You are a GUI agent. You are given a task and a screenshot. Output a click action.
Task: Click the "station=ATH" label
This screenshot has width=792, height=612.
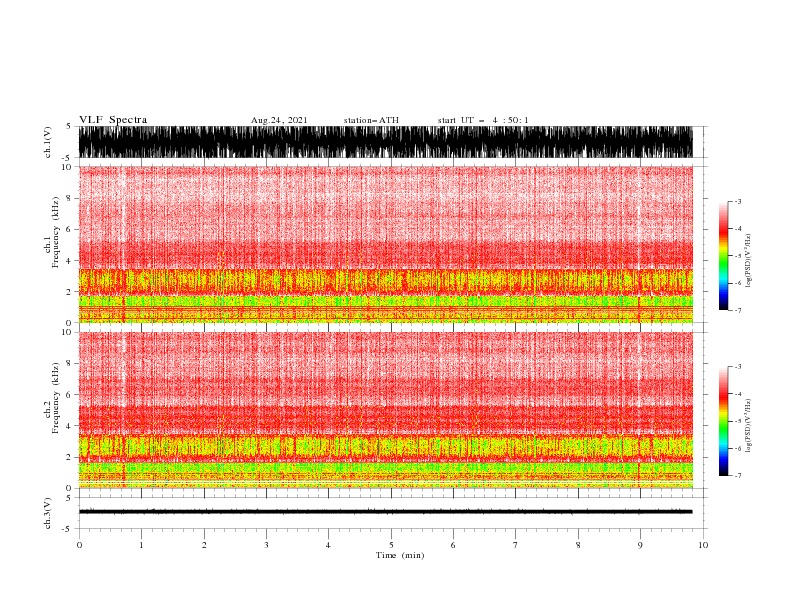(x=371, y=120)
